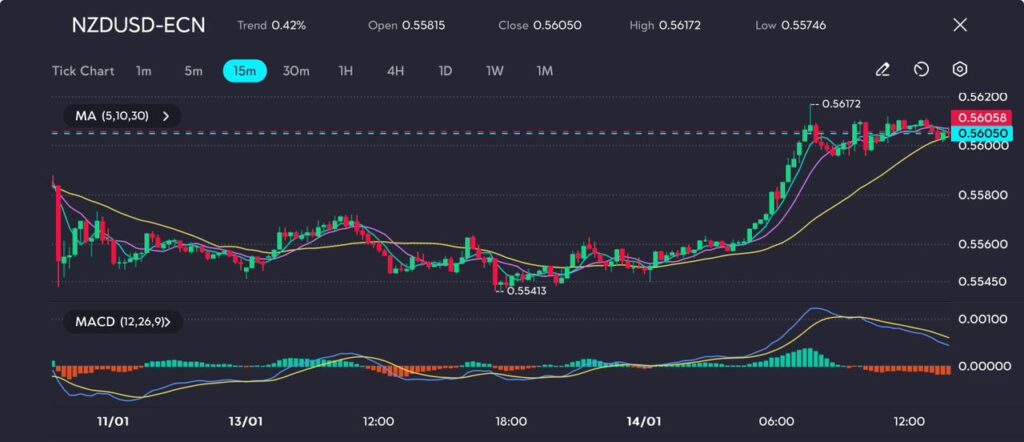Click the reset chart clock icon

pyautogui.click(x=921, y=70)
